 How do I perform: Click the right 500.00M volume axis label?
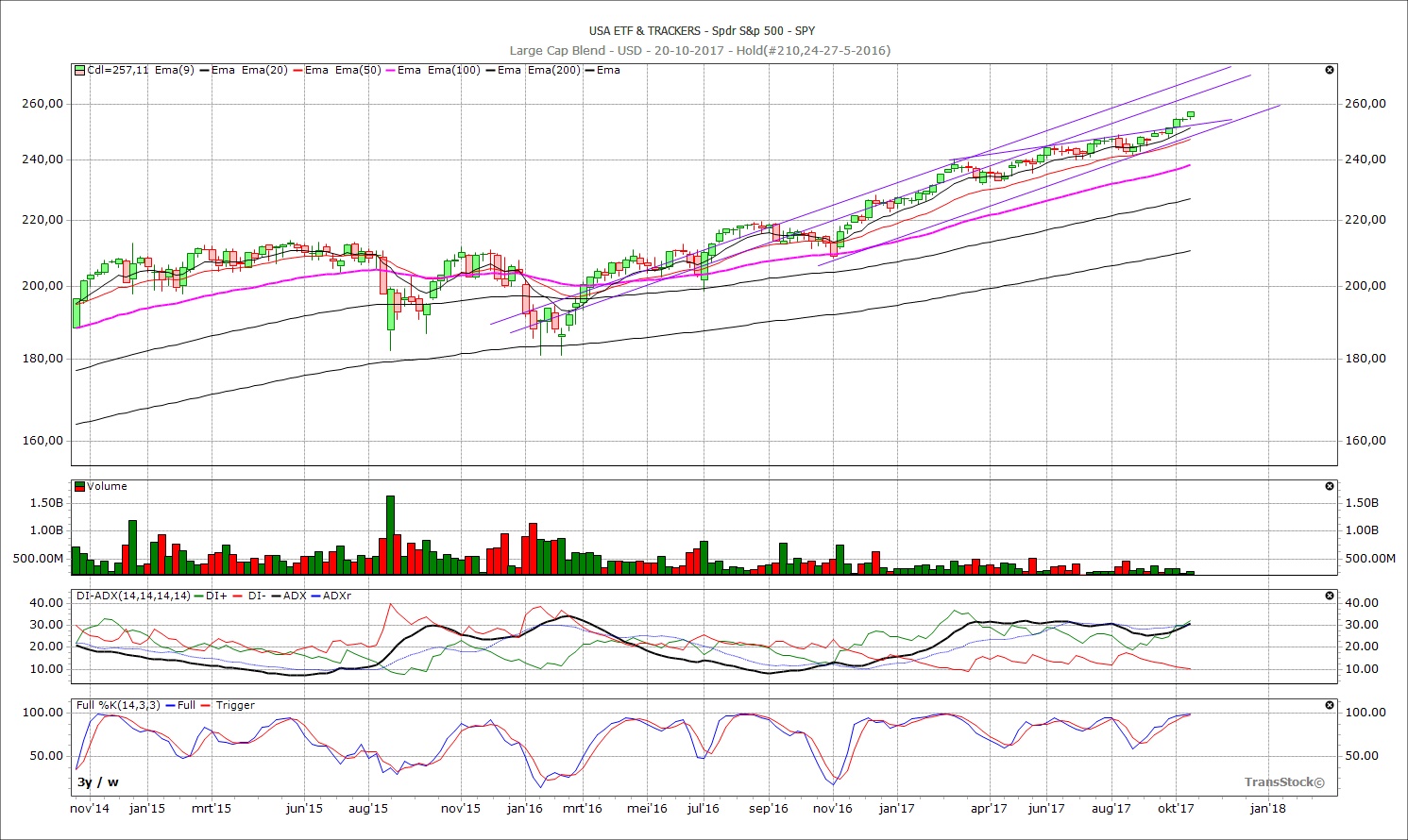point(1370,559)
